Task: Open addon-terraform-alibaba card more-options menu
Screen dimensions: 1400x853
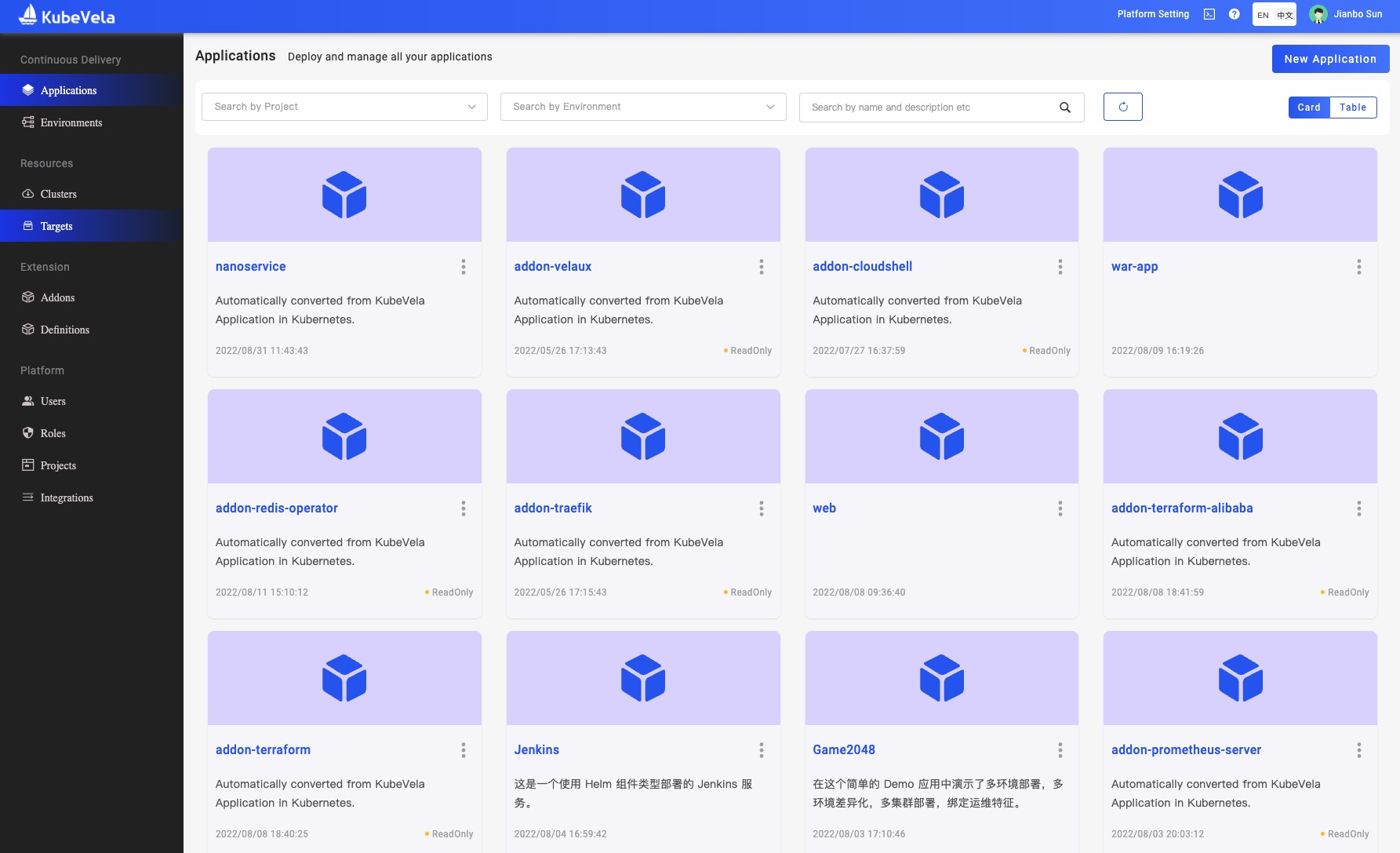Action: coord(1359,509)
